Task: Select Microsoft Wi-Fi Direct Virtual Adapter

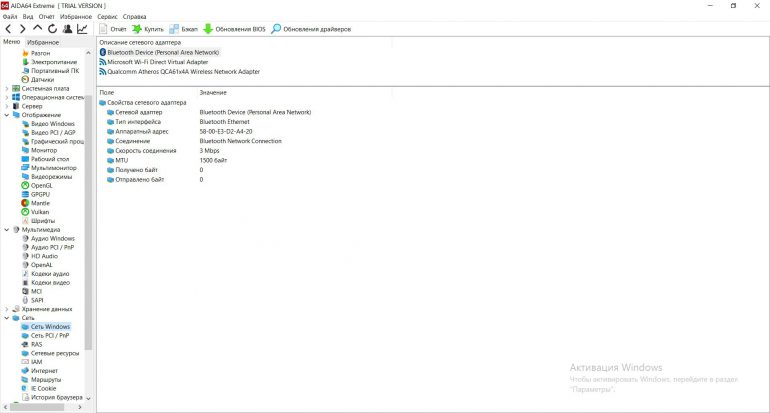Action: (x=154, y=62)
